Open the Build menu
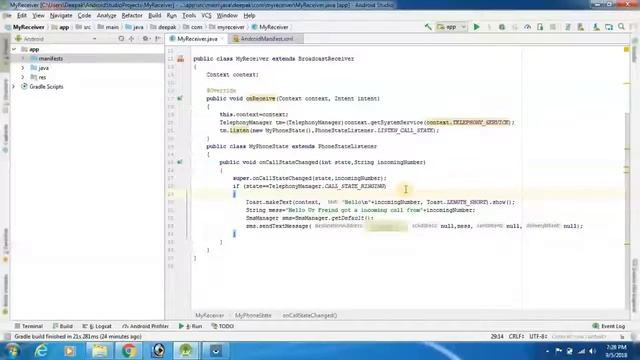This screenshot has height=360, width=640. (155, 16)
